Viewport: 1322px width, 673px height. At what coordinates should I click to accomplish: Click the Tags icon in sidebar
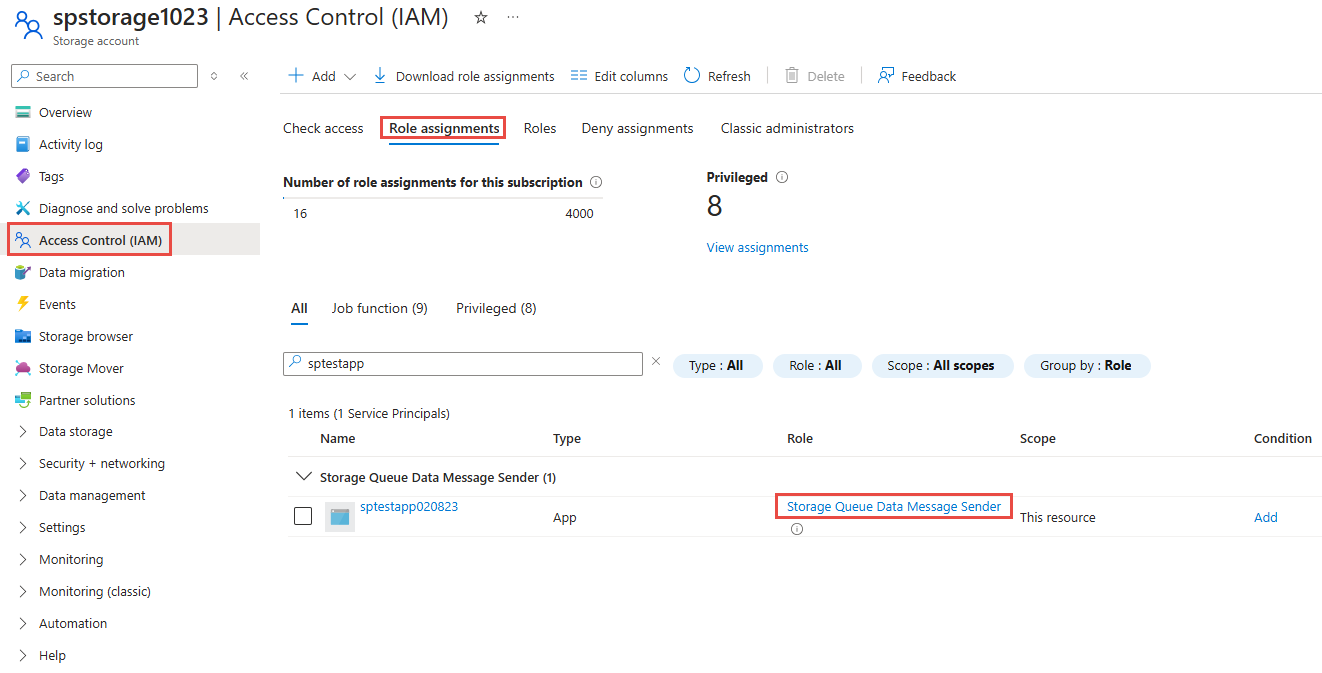[23, 176]
